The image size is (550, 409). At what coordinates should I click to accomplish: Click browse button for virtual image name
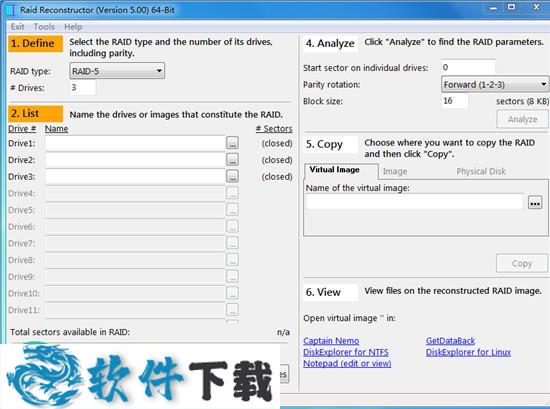coord(535,202)
